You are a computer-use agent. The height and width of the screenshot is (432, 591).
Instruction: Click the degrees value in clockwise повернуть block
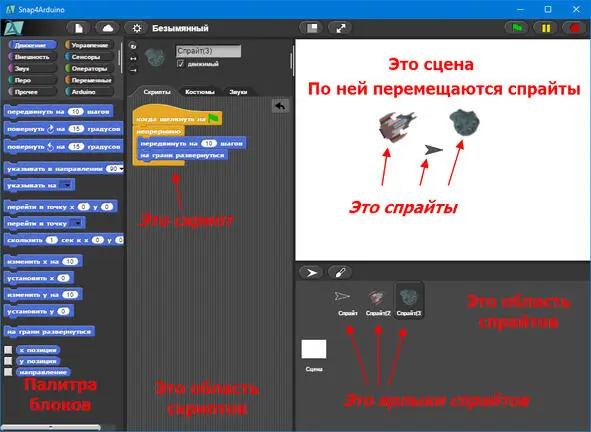click(76, 129)
